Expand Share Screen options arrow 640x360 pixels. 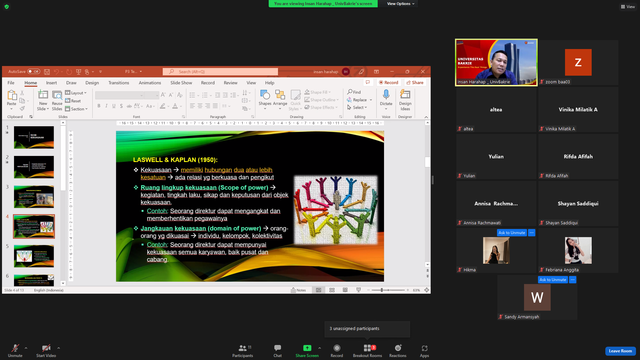point(319,348)
